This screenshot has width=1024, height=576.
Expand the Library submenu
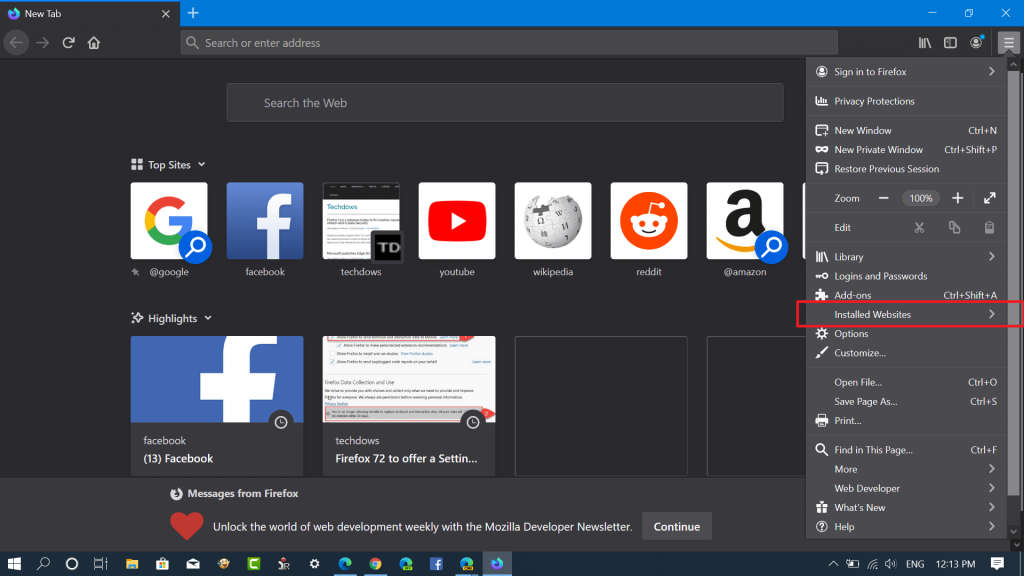click(906, 257)
